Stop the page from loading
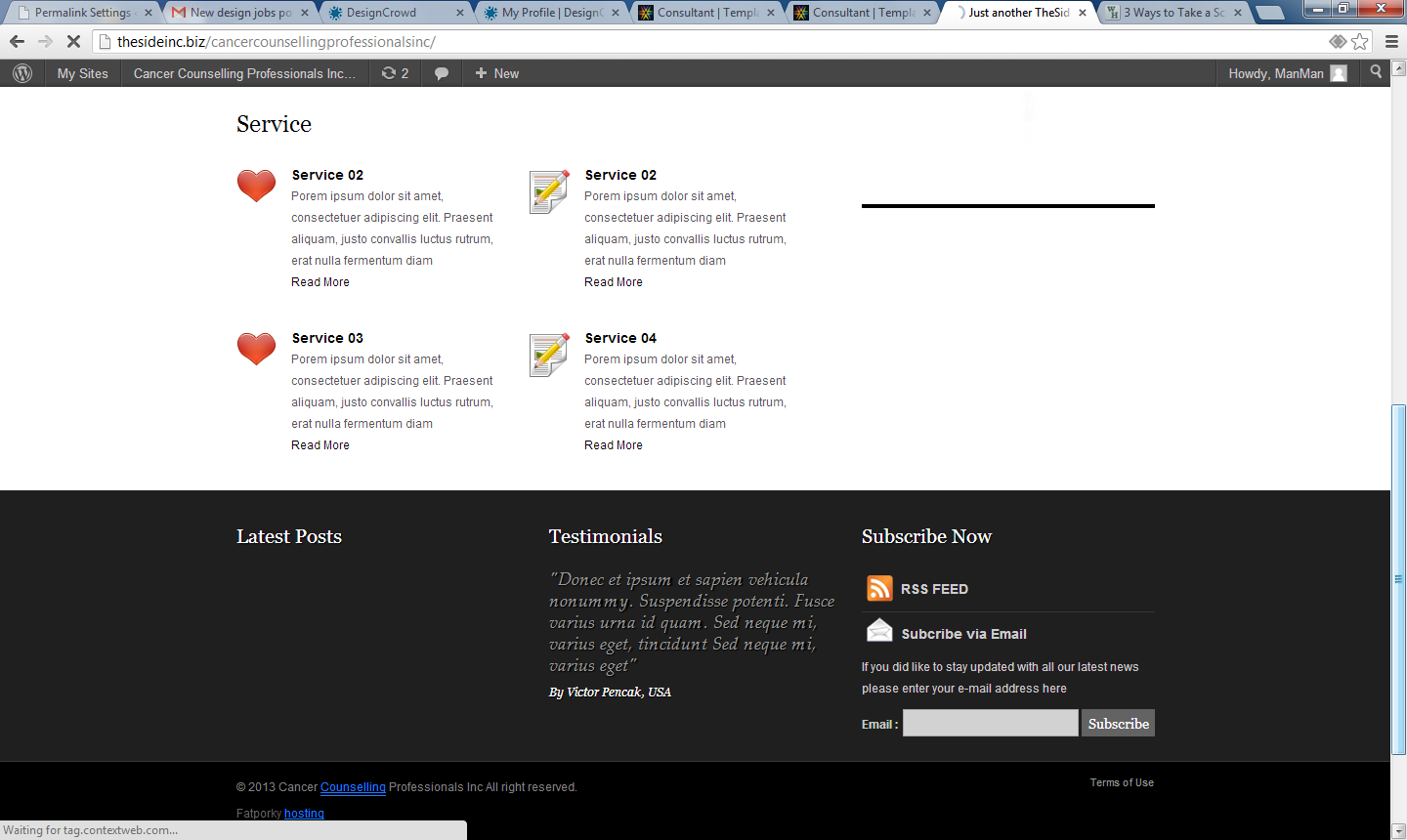The height and width of the screenshot is (840, 1407). pos(73,41)
